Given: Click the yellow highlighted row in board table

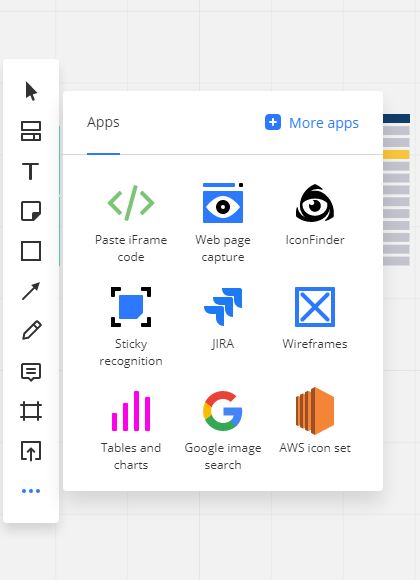Looking at the screenshot, I should click(x=396, y=154).
